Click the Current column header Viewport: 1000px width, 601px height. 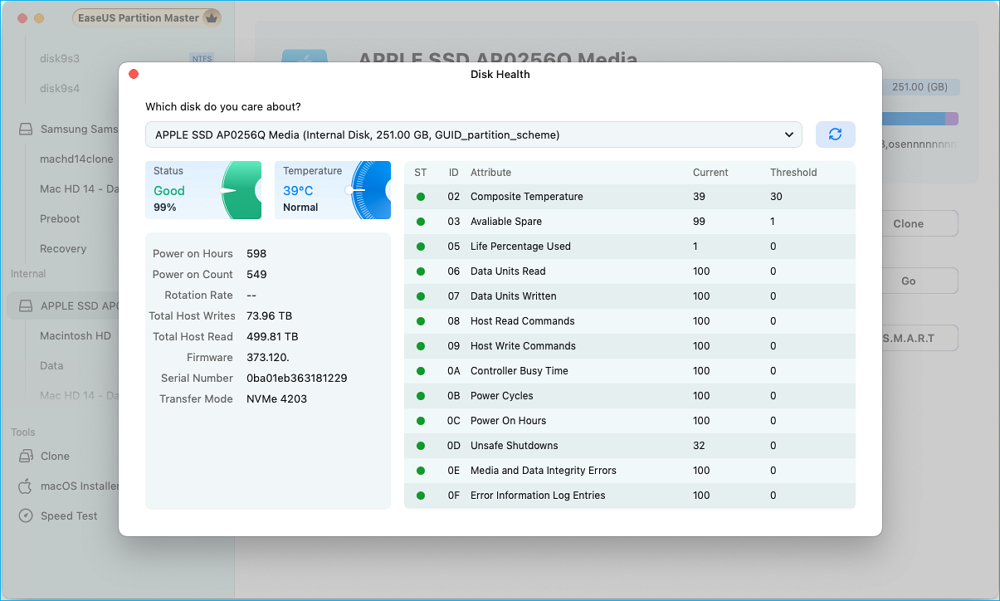tap(710, 172)
